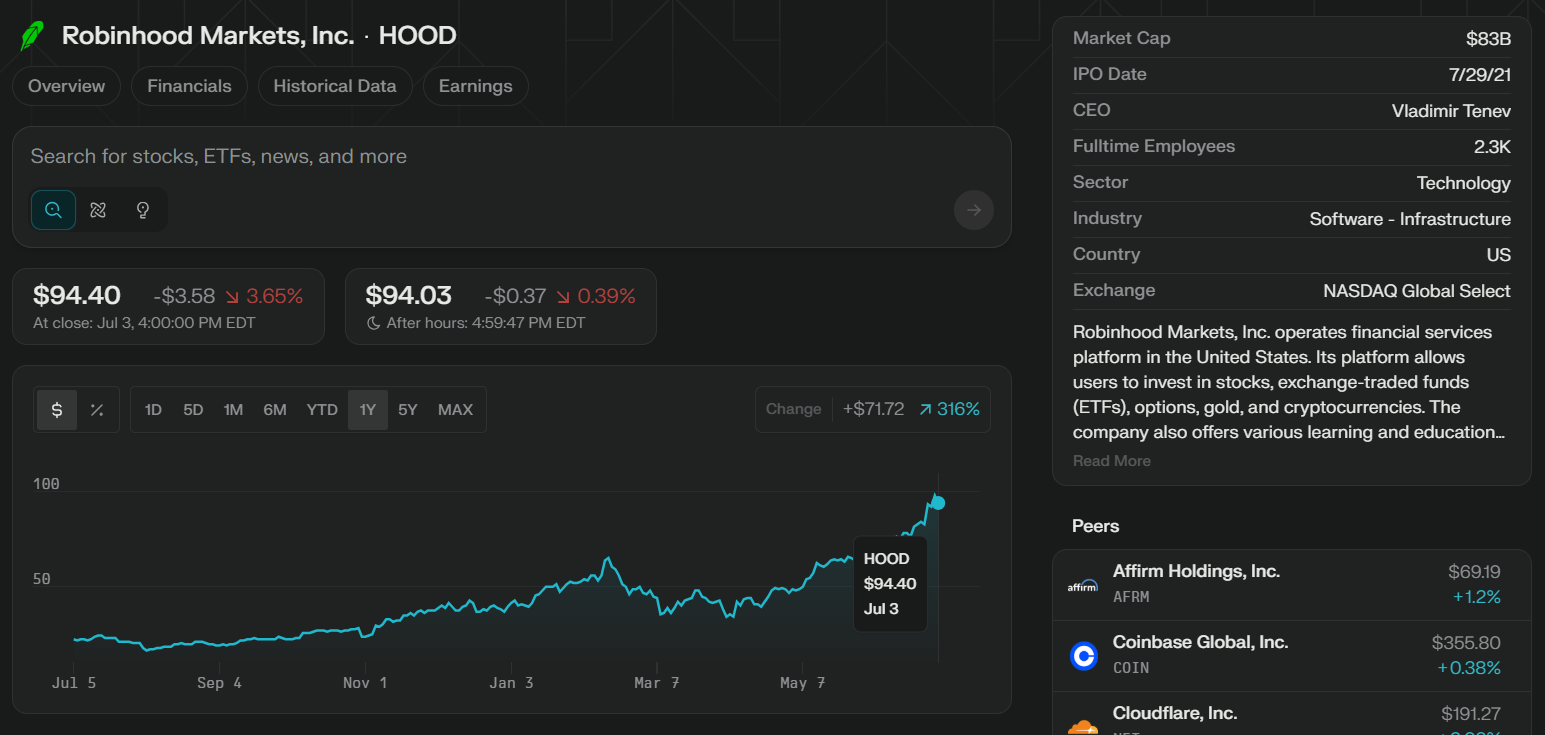Open the Financials tab
The height and width of the screenshot is (735, 1545).
pyautogui.click(x=189, y=86)
